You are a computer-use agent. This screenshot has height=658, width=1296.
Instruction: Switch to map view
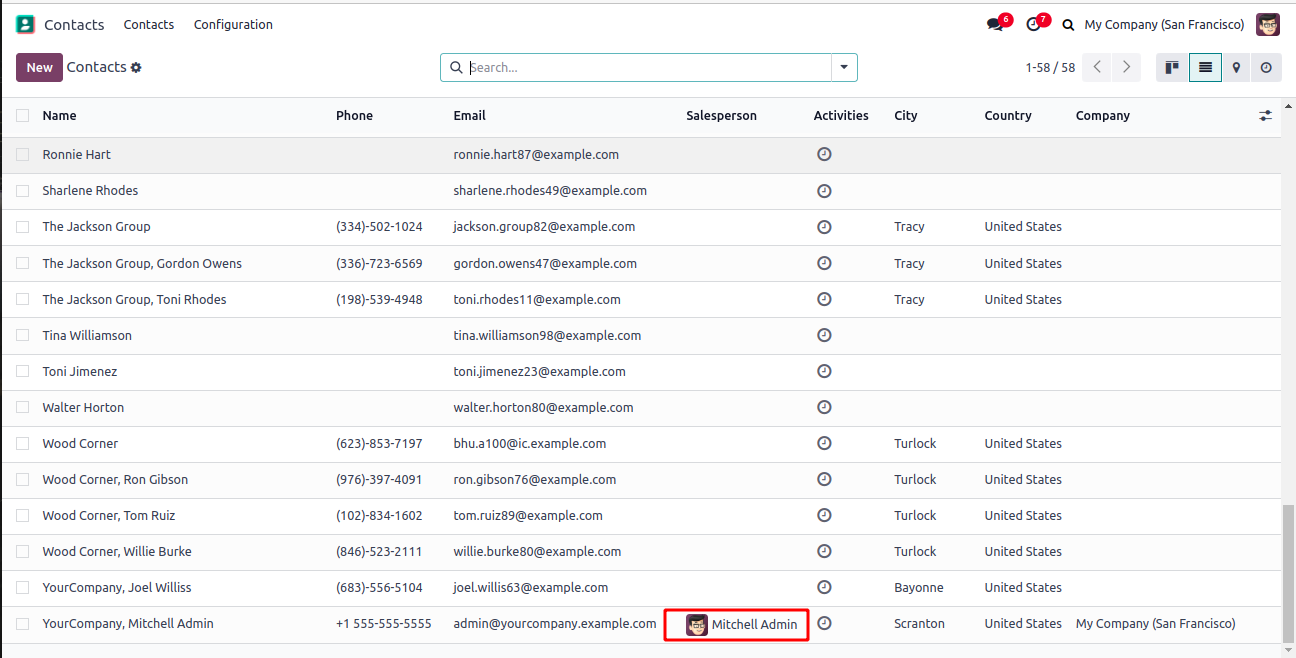pyautogui.click(x=1236, y=67)
